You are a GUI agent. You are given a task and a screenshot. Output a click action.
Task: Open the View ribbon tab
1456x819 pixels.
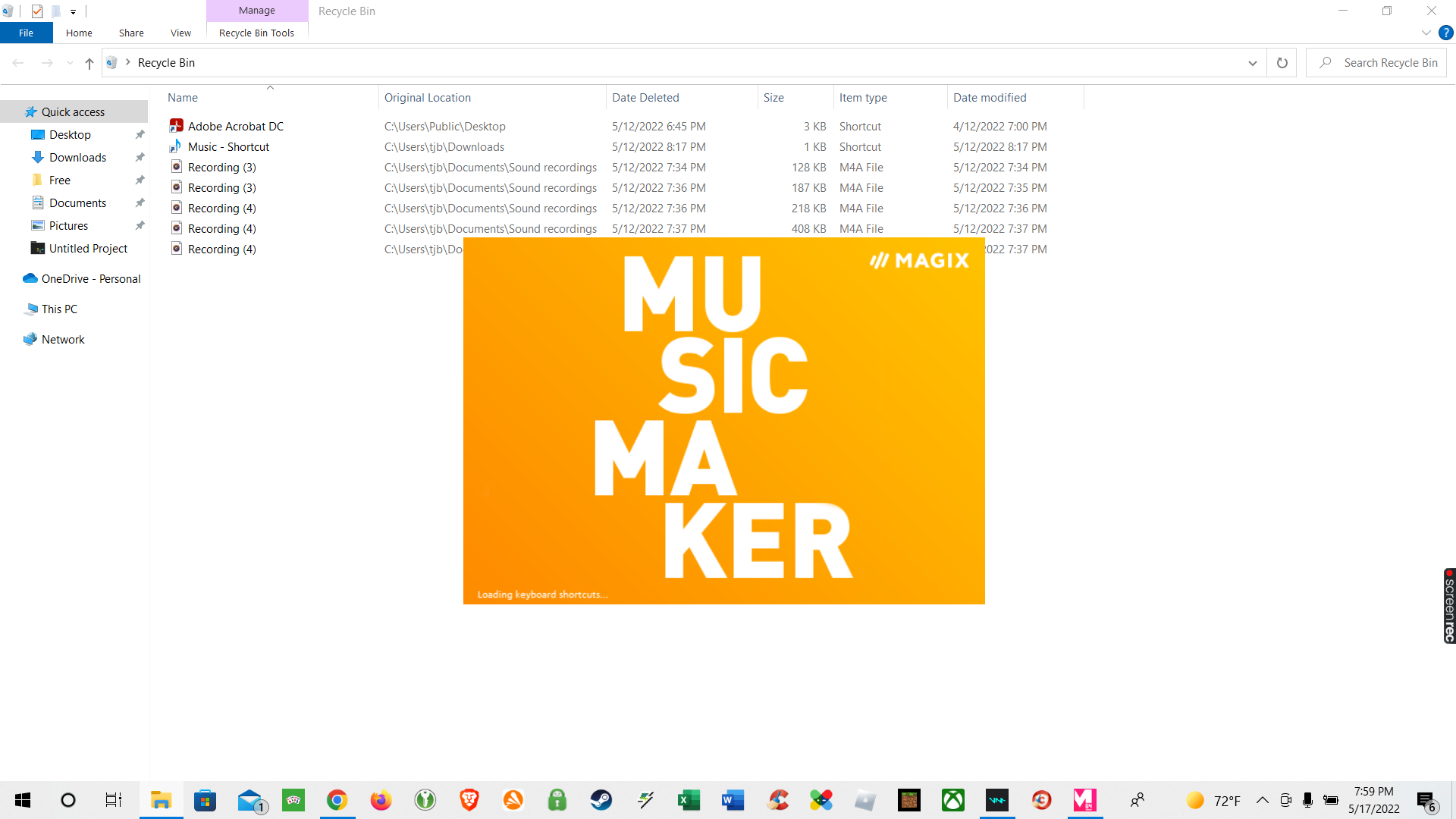pos(180,33)
